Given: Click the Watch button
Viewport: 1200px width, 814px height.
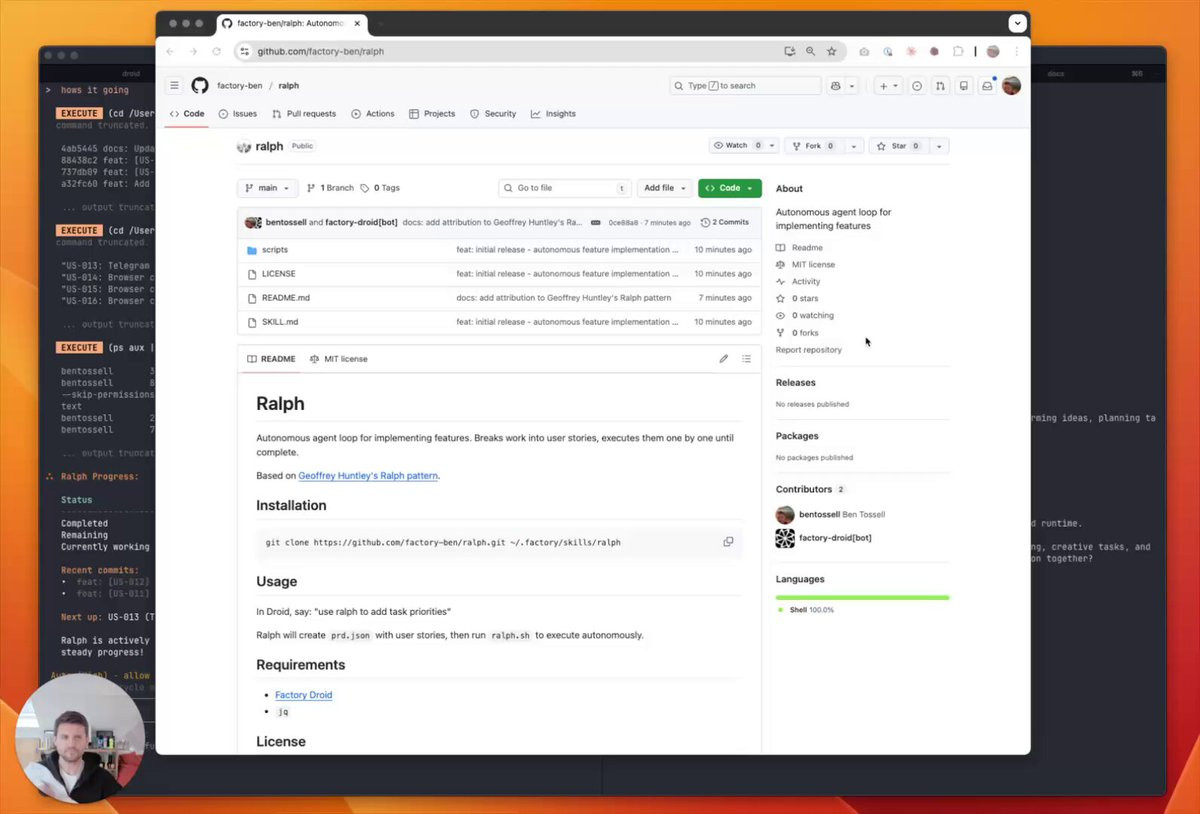Looking at the screenshot, I should pyautogui.click(x=737, y=146).
